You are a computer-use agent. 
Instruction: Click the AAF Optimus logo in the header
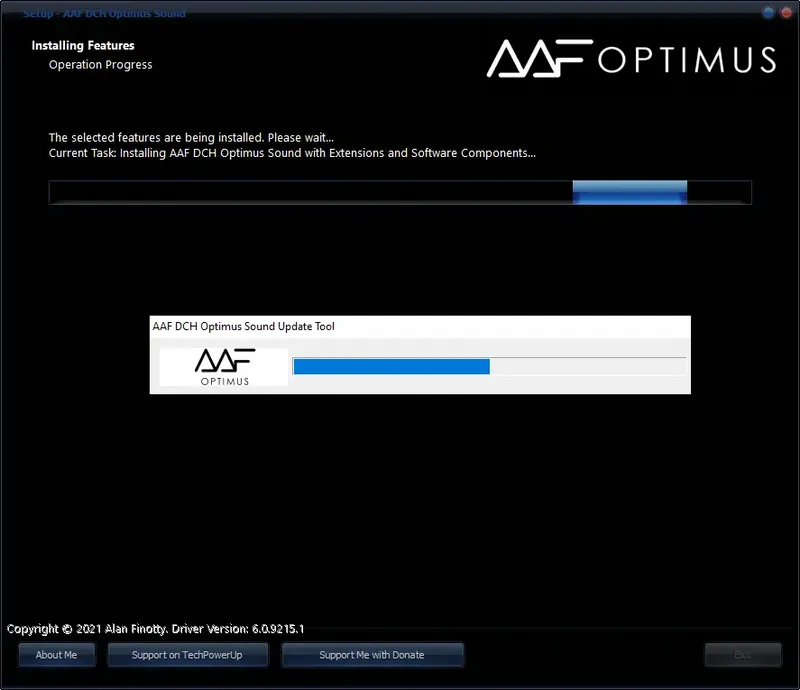[630, 60]
